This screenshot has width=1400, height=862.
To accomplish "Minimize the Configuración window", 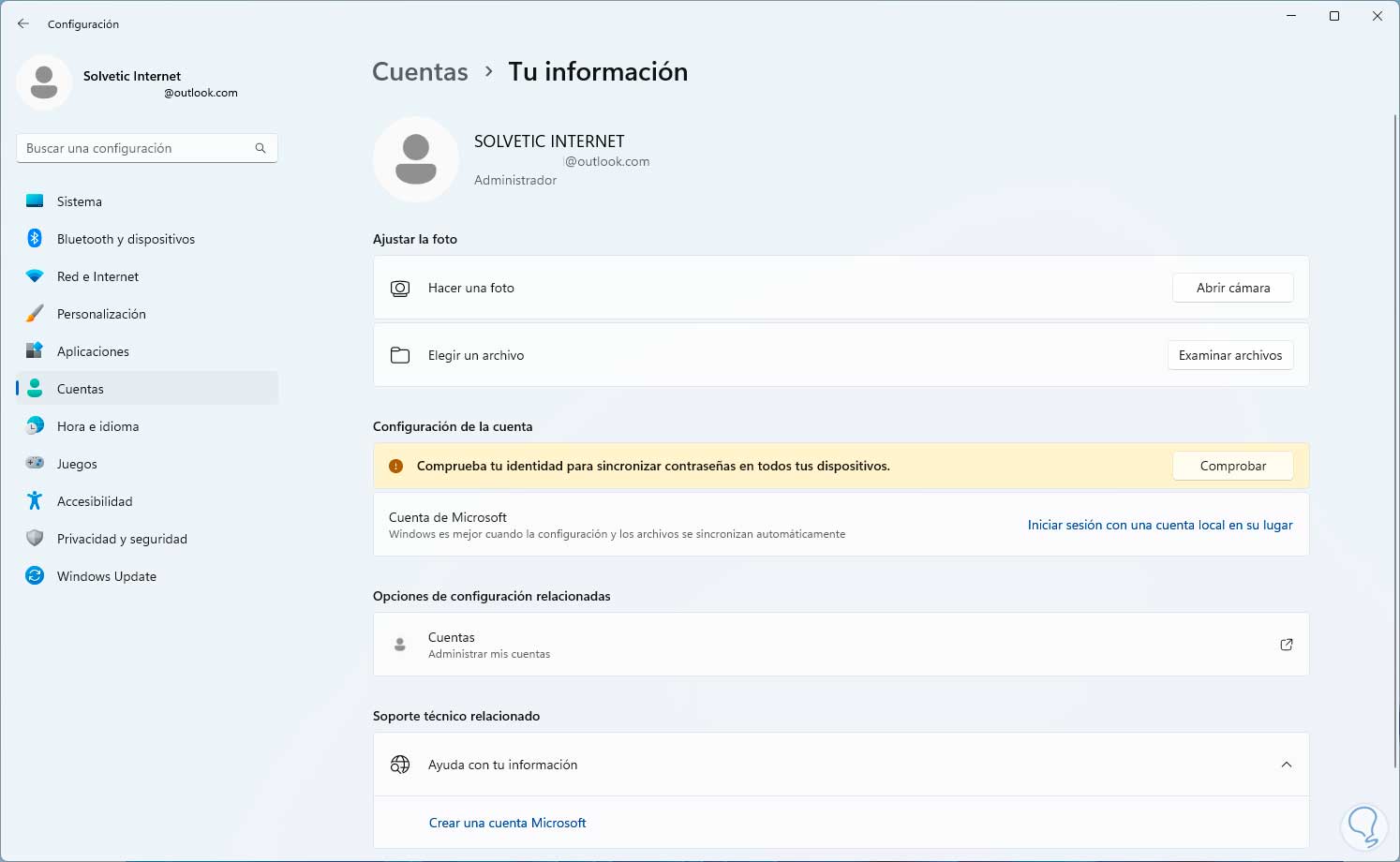I will click(1291, 16).
